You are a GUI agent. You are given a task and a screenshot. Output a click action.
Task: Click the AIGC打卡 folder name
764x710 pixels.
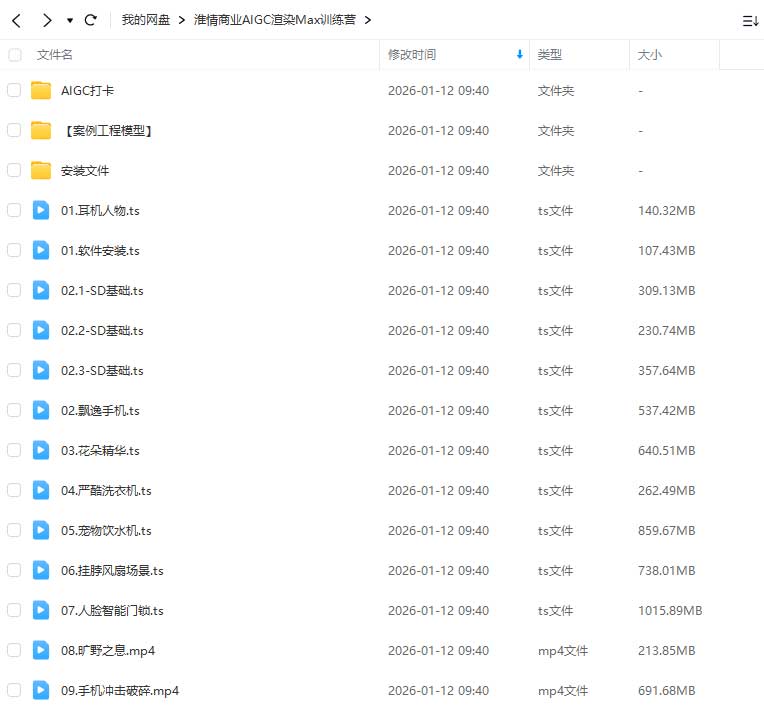88,91
